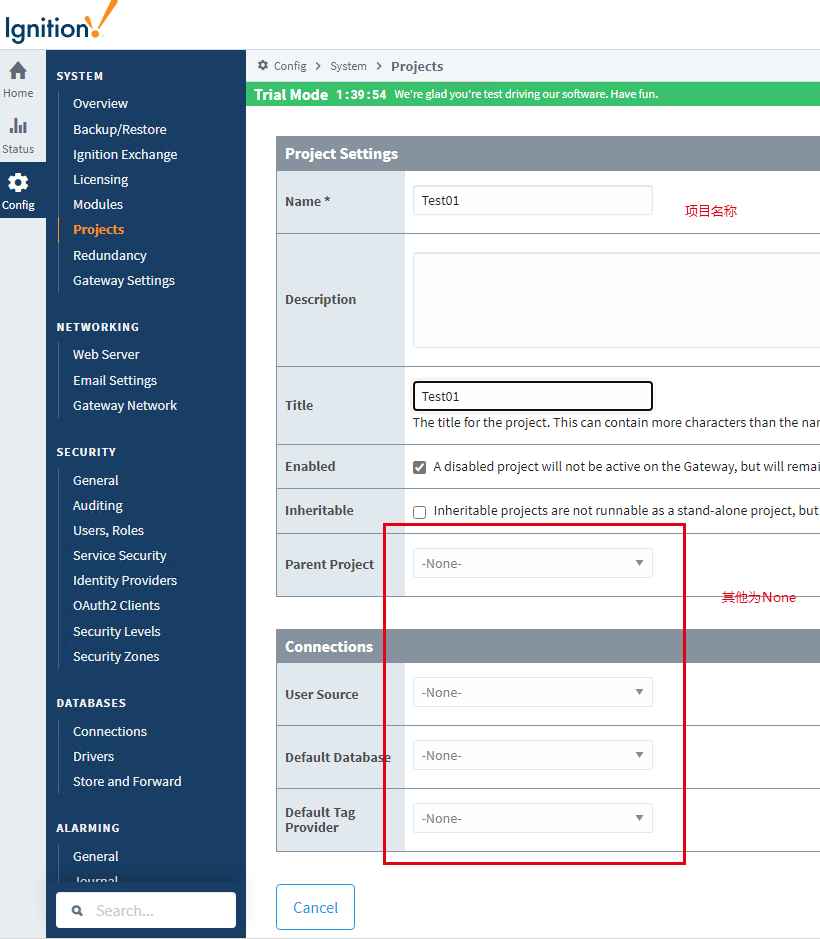This screenshot has width=820, height=939.
Task: Click the Ignition logo
Action: 61,23
